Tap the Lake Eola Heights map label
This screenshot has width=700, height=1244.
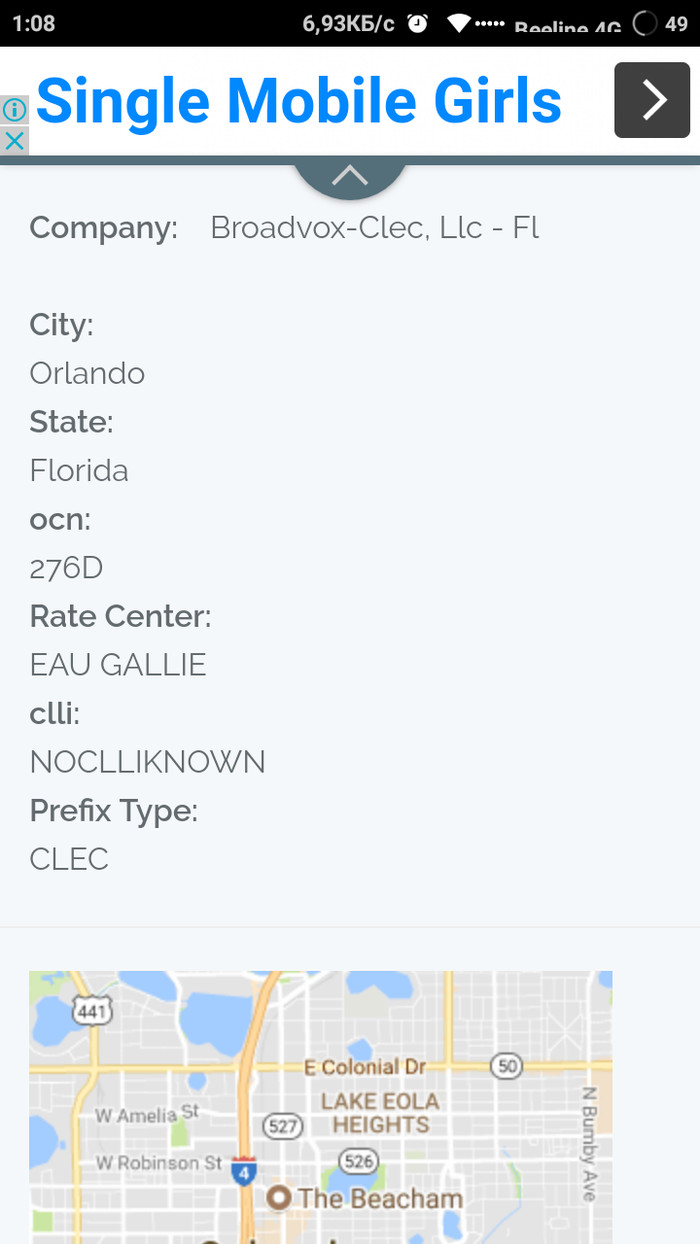pyautogui.click(x=380, y=1113)
